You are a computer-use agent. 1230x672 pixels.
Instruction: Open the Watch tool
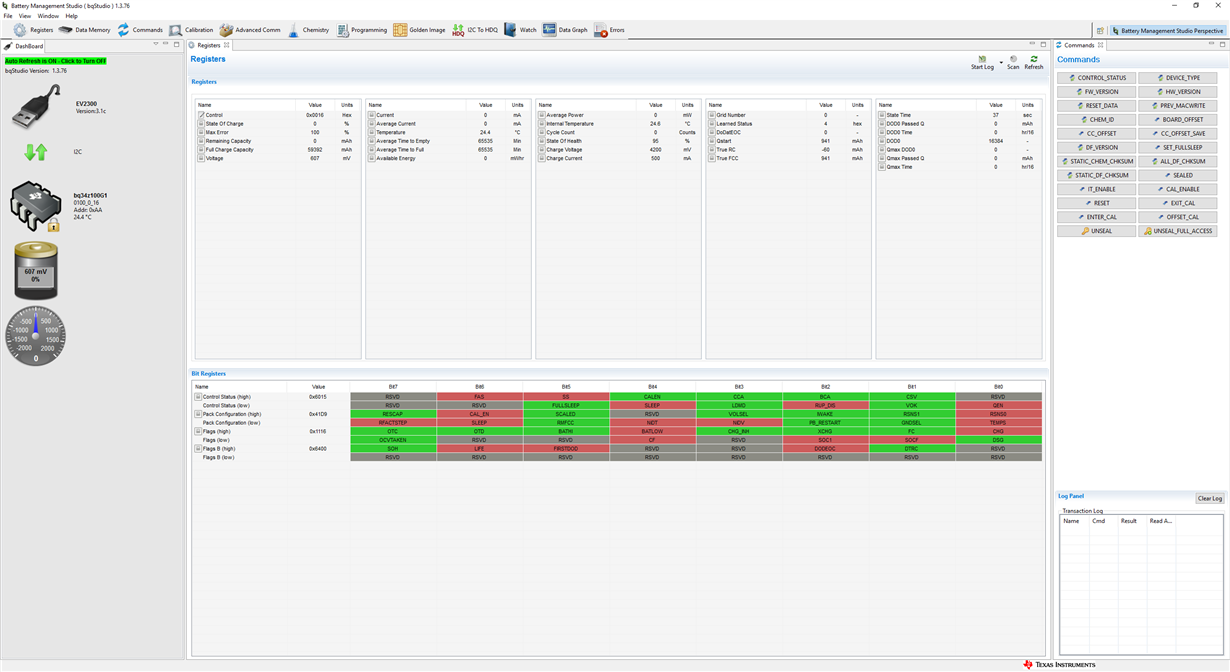520,30
